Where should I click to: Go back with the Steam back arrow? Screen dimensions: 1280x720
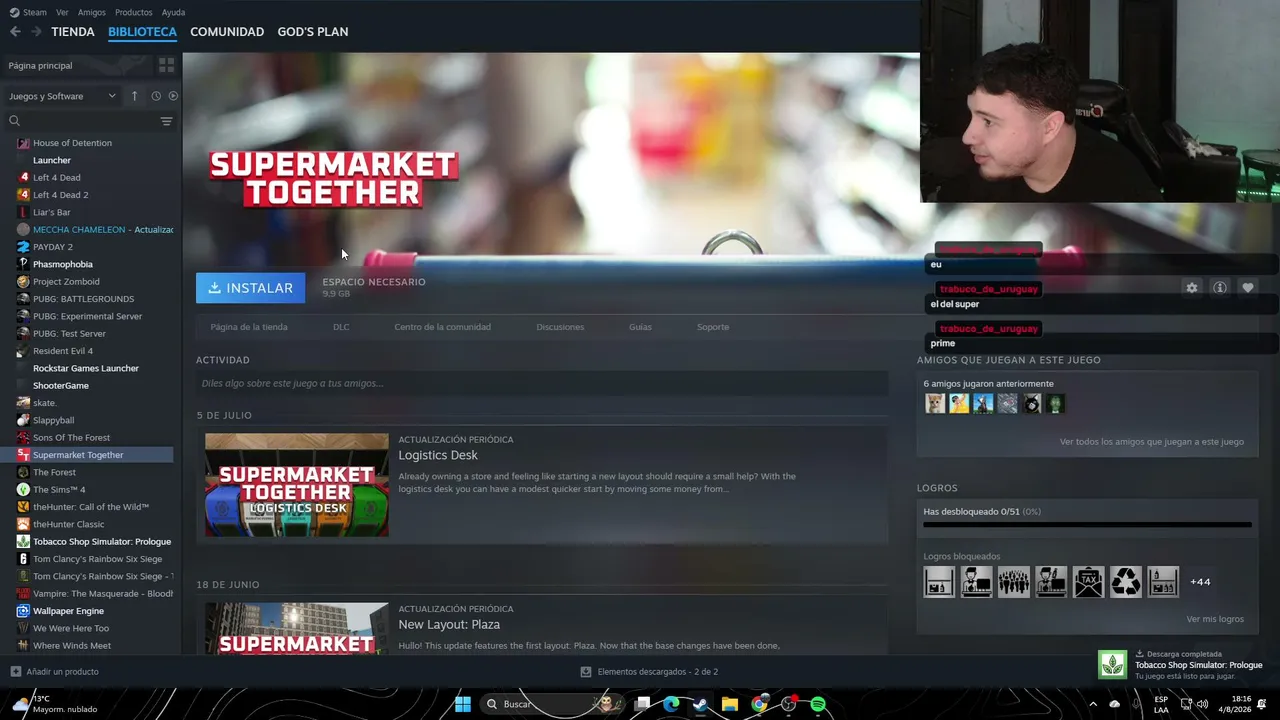pos(15,32)
